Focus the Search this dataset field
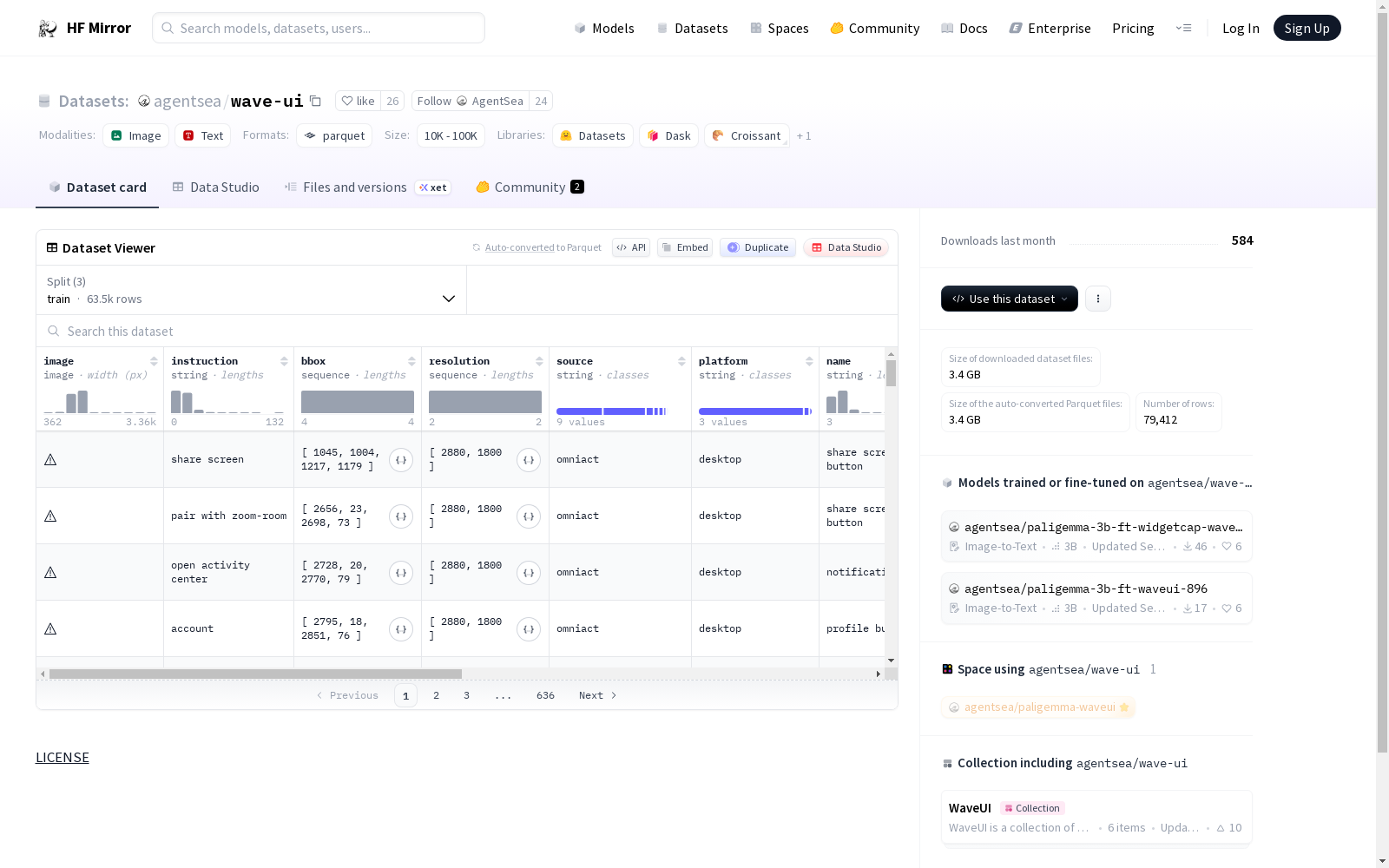 coord(467,332)
